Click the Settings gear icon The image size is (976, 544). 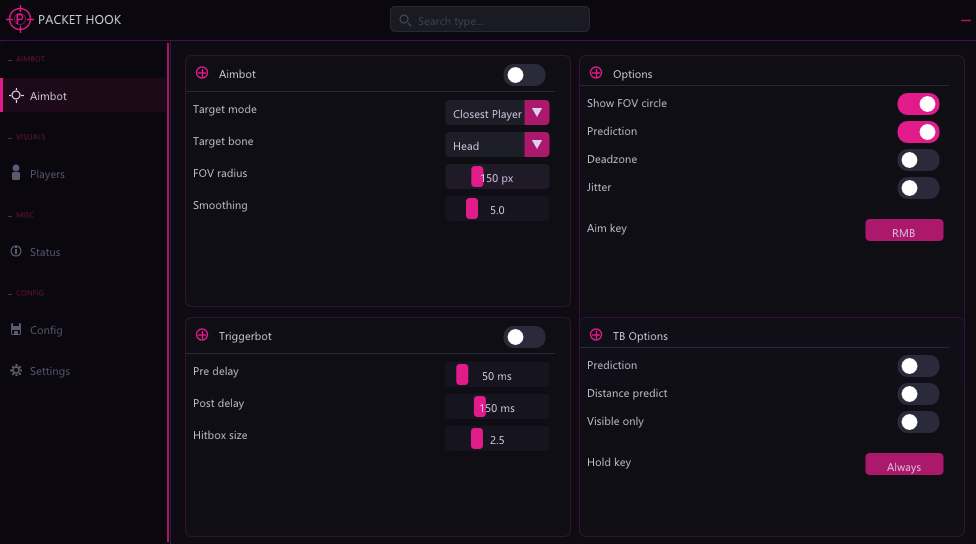(16, 370)
